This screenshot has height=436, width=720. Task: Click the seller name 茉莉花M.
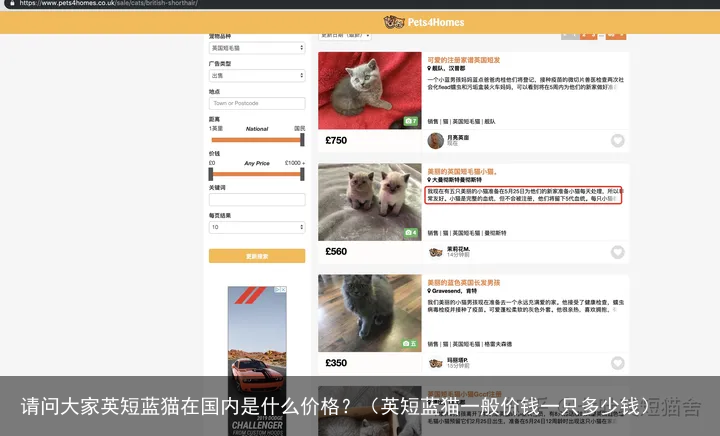[x=458, y=249]
